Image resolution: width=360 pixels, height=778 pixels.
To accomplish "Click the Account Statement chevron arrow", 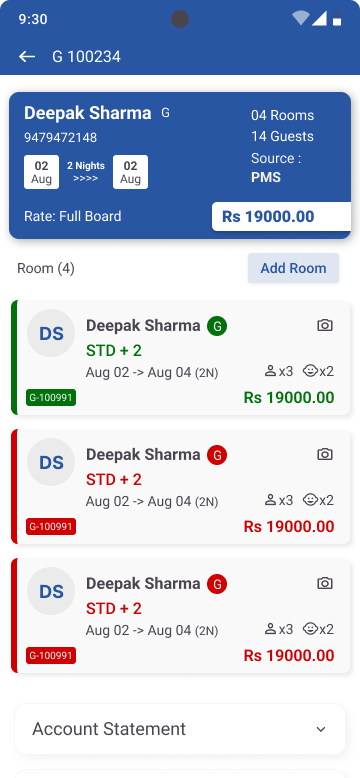I will [321, 729].
